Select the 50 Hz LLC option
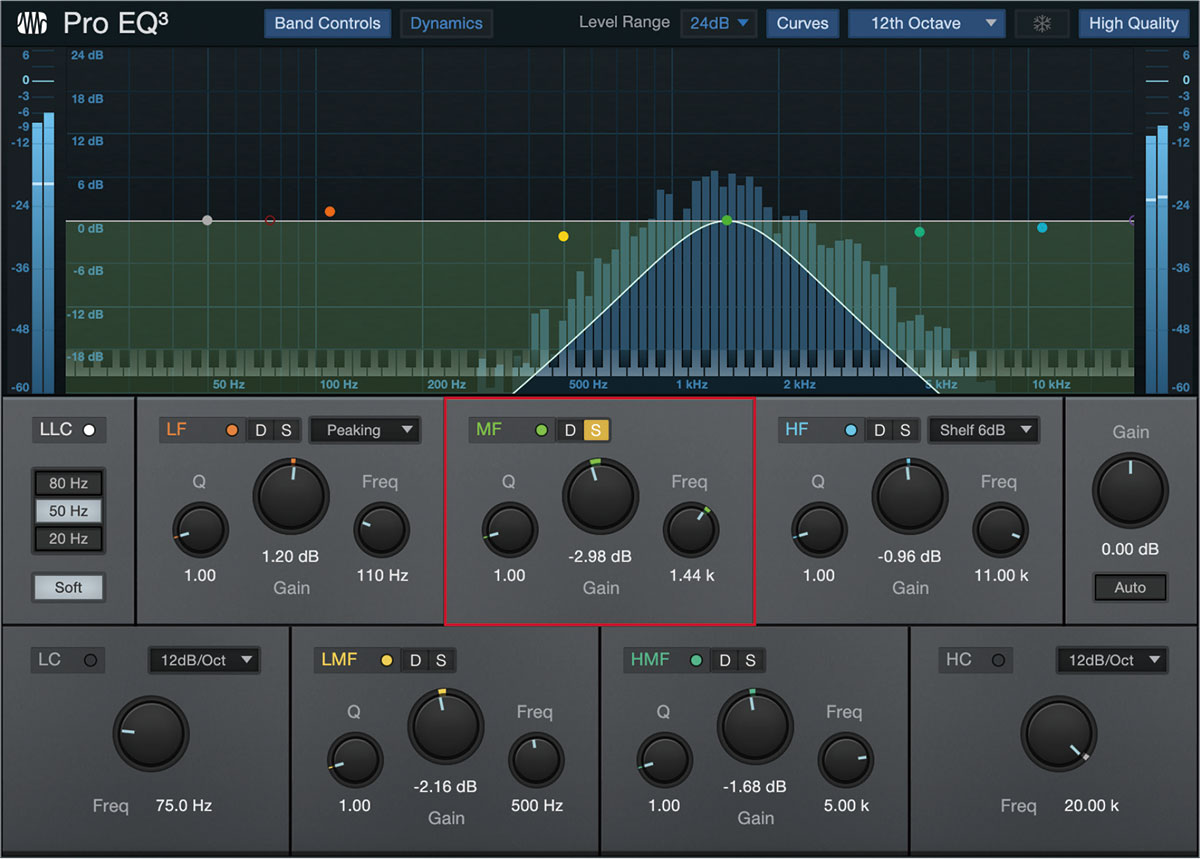This screenshot has width=1200, height=859. pyautogui.click(x=69, y=511)
